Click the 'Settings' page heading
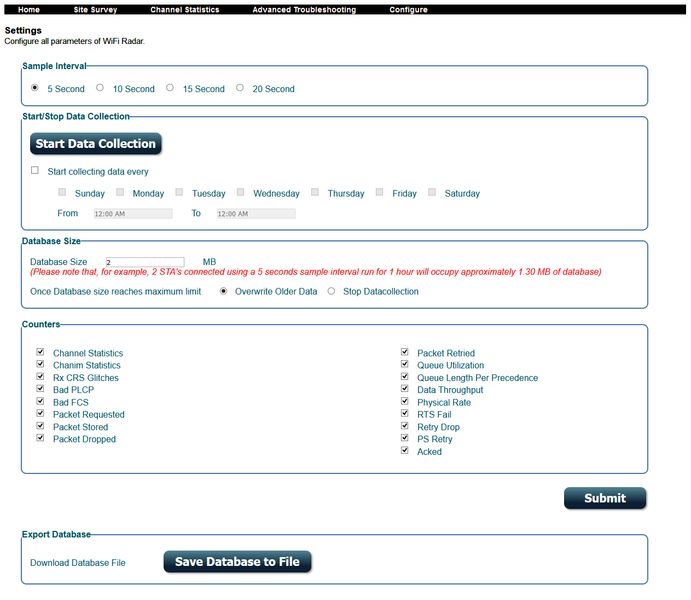This screenshot has height=600, width=691. pyautogui.click(x=23, y=30)
